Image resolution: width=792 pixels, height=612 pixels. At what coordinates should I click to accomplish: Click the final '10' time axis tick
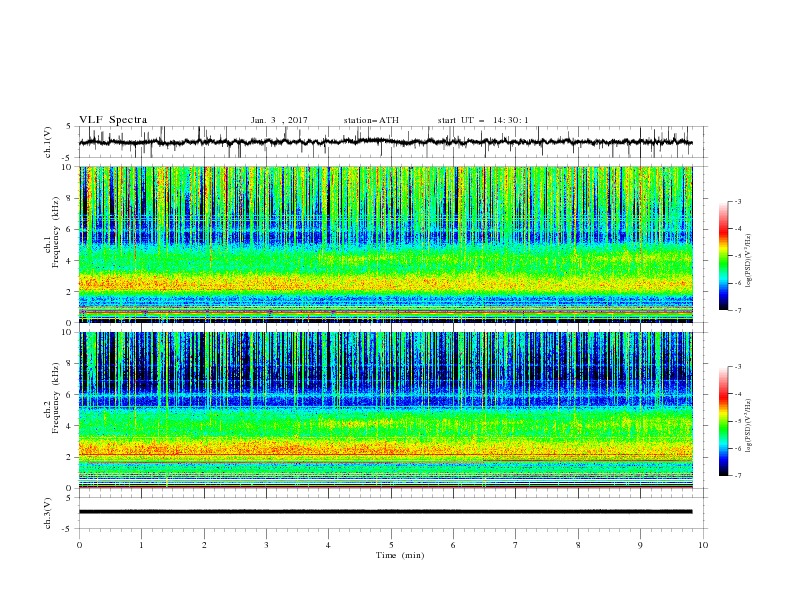tap(703, 545)
